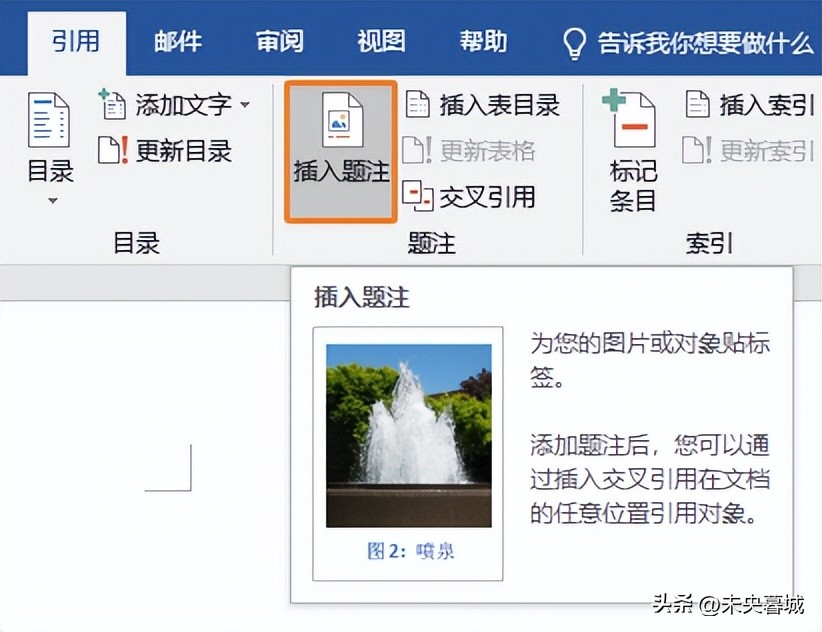Click the lightbulb Tell Me icon
Image resolution: width=822 pixels, height=632 pixels.
point(574,44)
